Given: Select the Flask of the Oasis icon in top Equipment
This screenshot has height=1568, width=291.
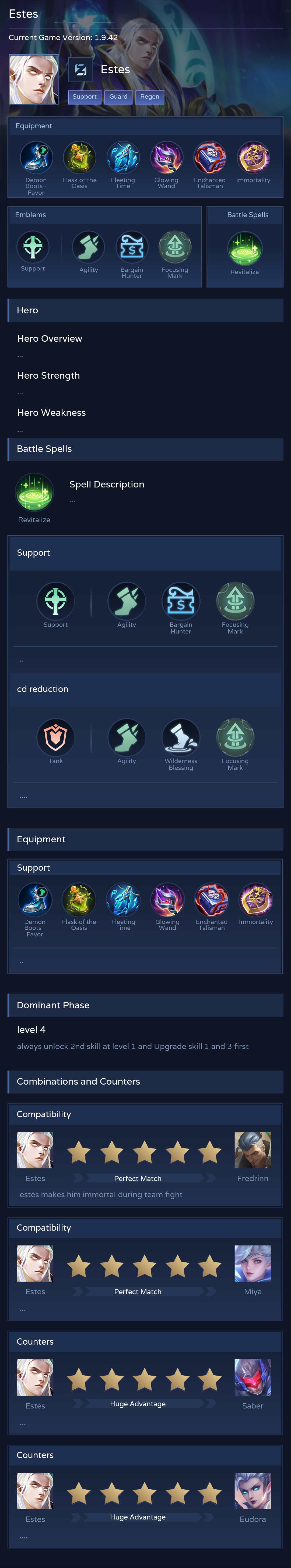Looking at the screenshot, I should [80, 157].
